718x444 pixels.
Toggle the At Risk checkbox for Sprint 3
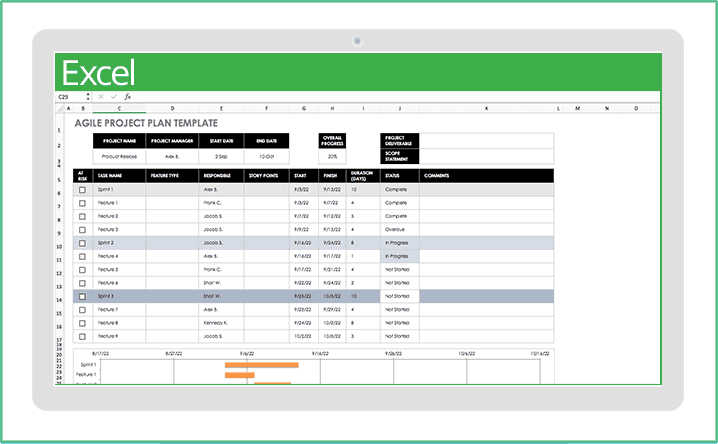click(x=83, y=296)
